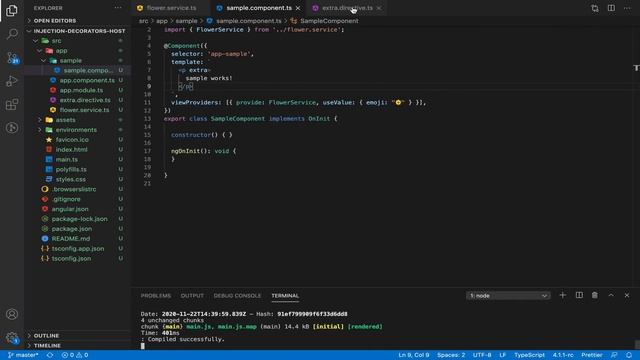Viewport: 640px width, 360px height.
Task: Create a new terminal with plus icon
Action: pyautogui.click(x=562, y=295)
